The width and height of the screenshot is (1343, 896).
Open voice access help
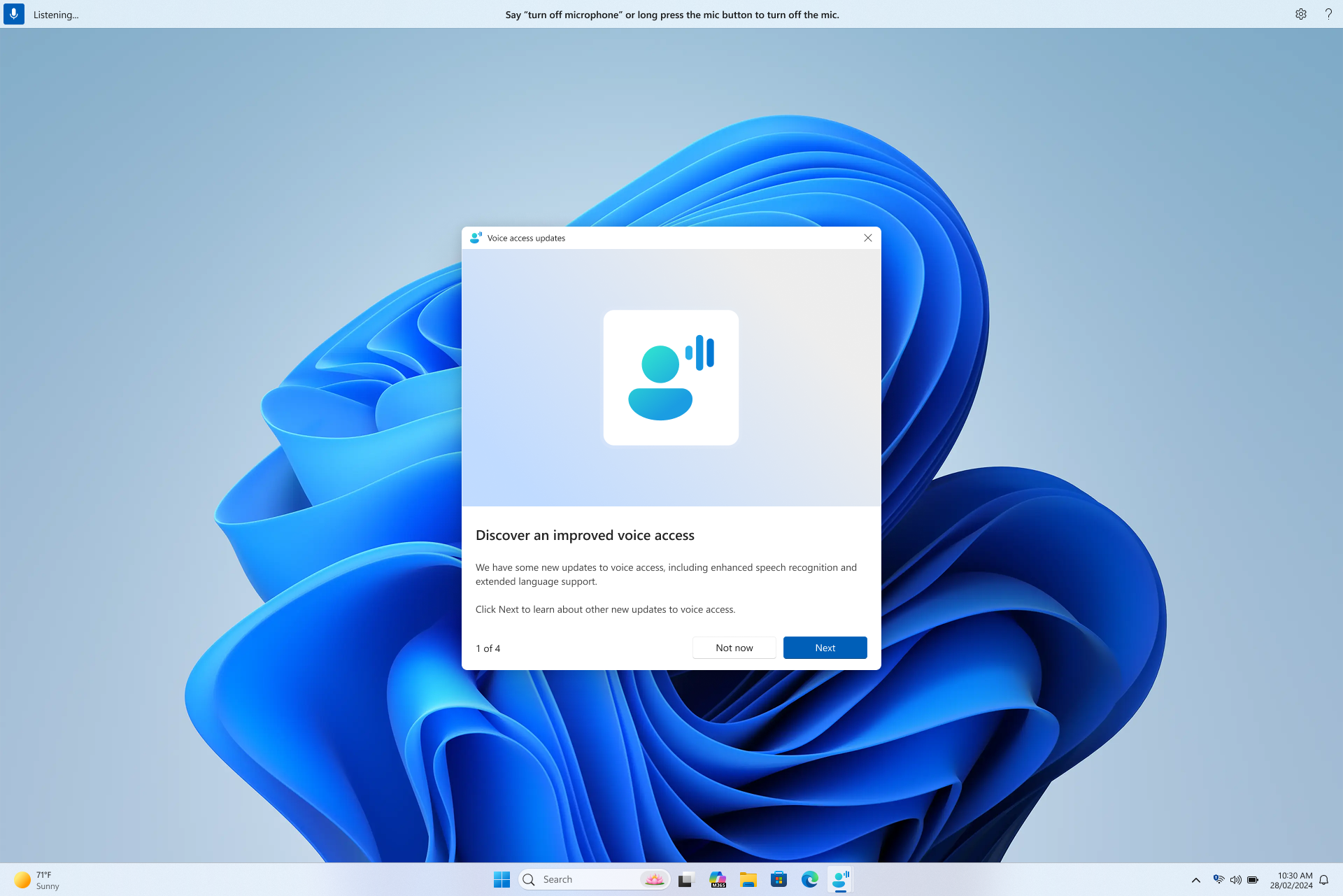click(1328, 14)
